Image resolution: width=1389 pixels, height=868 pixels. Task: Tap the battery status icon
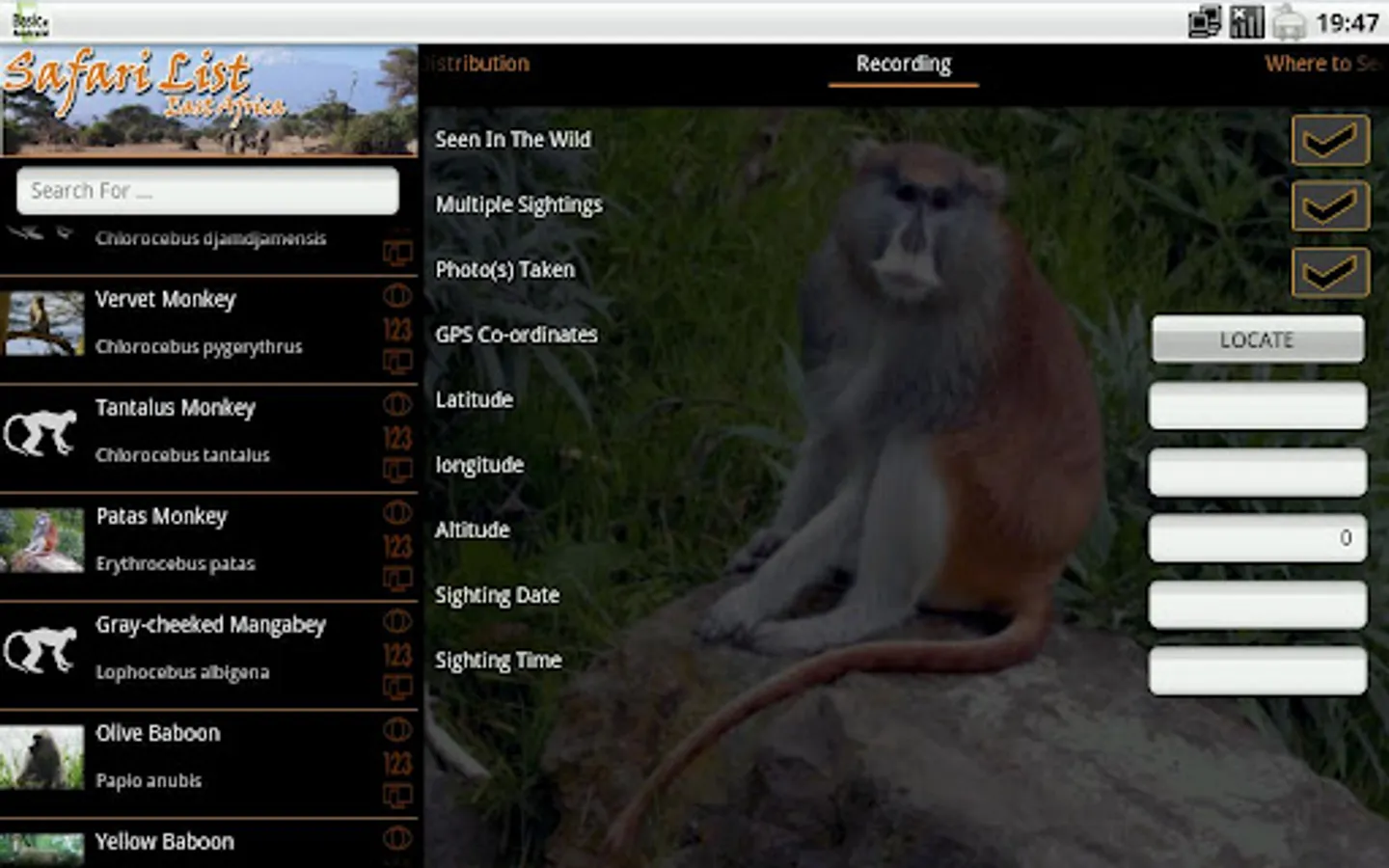[x=1288, y=21]
